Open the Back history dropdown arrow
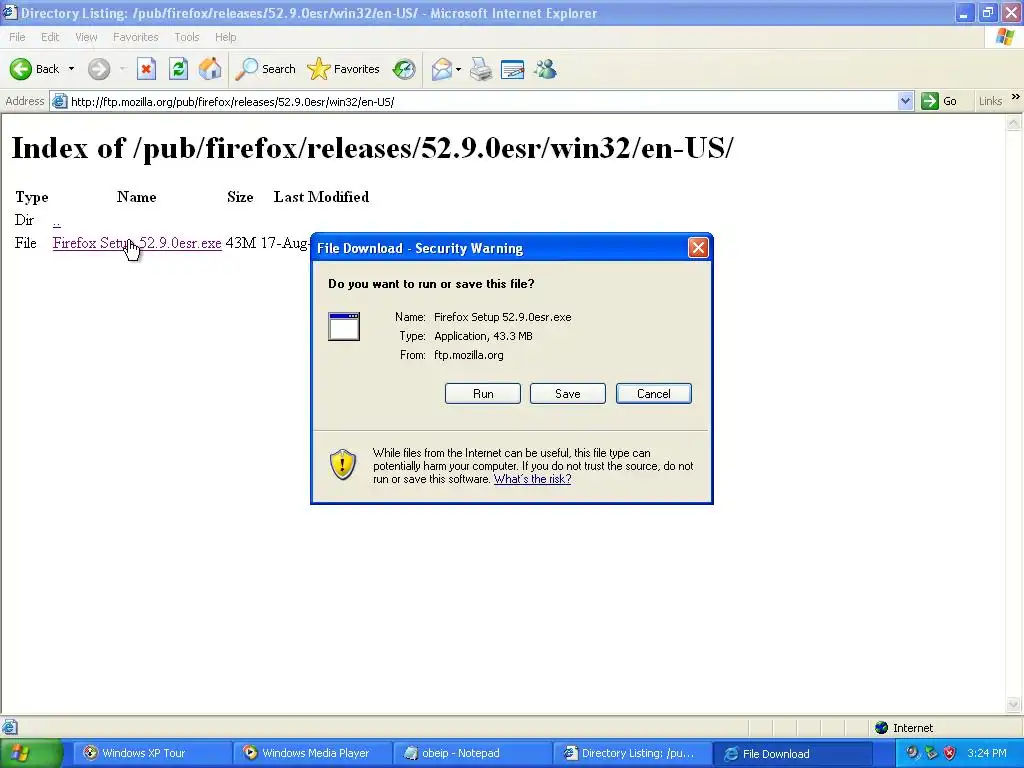This screenshot has width=1024, height=768. 71,69
